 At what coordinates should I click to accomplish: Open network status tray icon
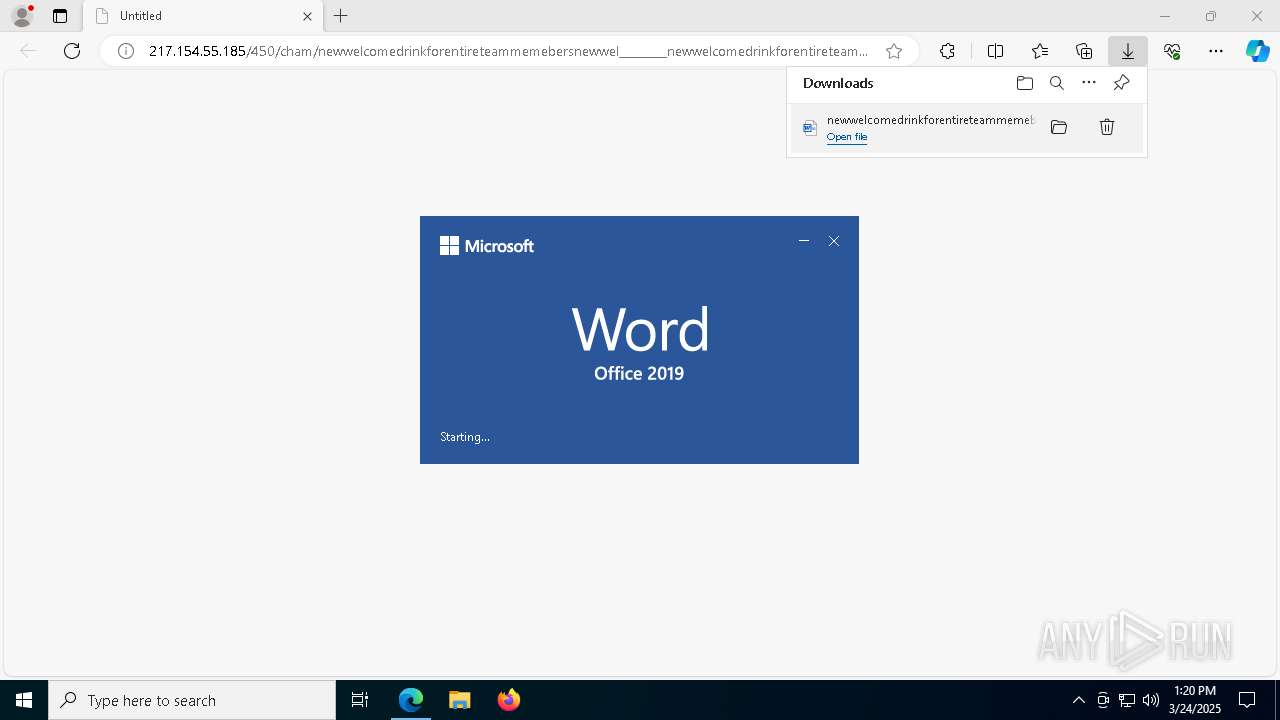pos(1127,700)
